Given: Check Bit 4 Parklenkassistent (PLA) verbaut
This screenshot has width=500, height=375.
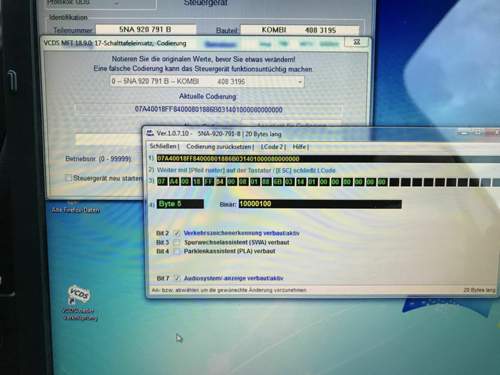Looking at the screenshot, I should click(177, 251).
